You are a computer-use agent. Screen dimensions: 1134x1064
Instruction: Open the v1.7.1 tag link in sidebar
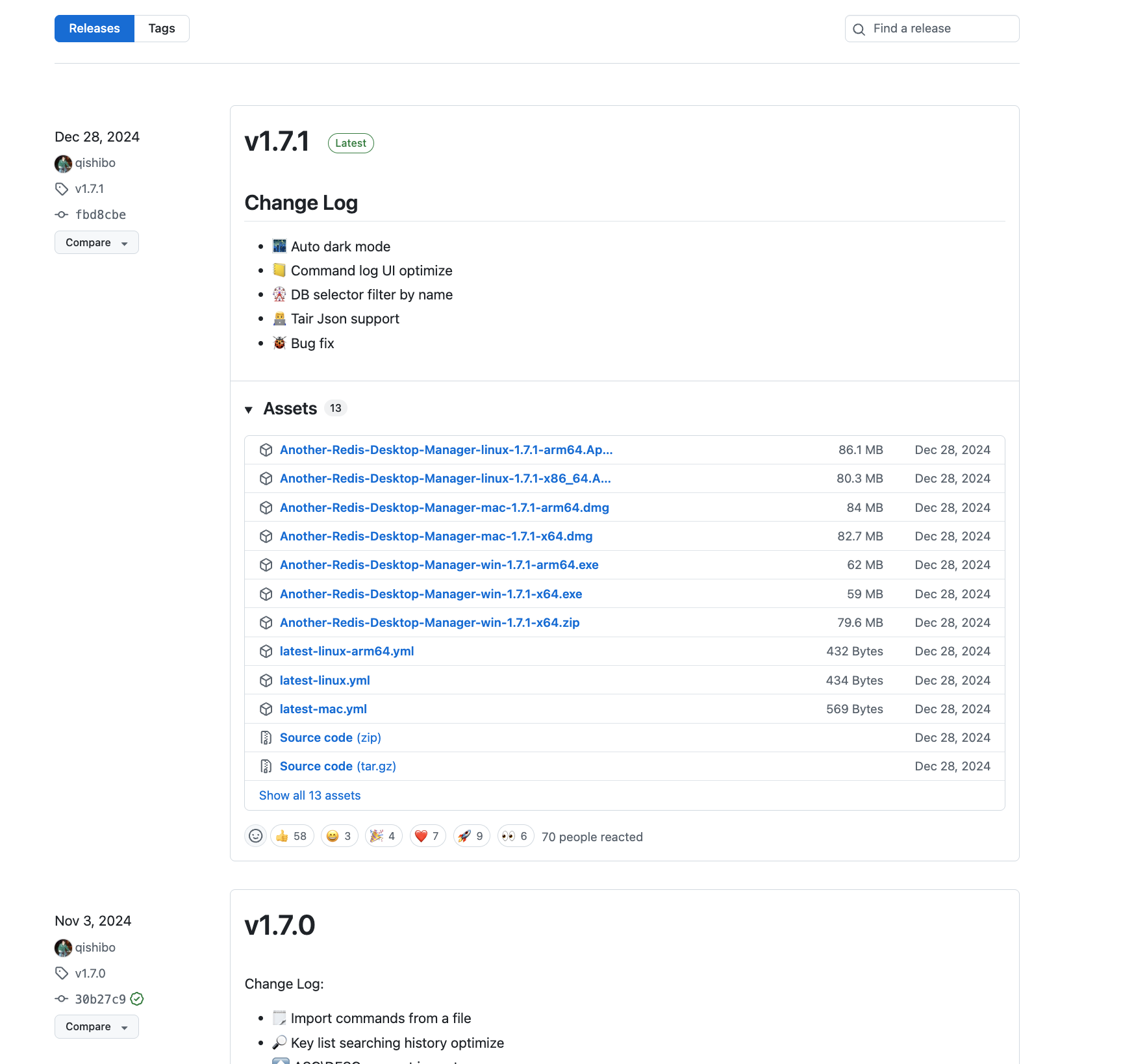click(90, 189)
